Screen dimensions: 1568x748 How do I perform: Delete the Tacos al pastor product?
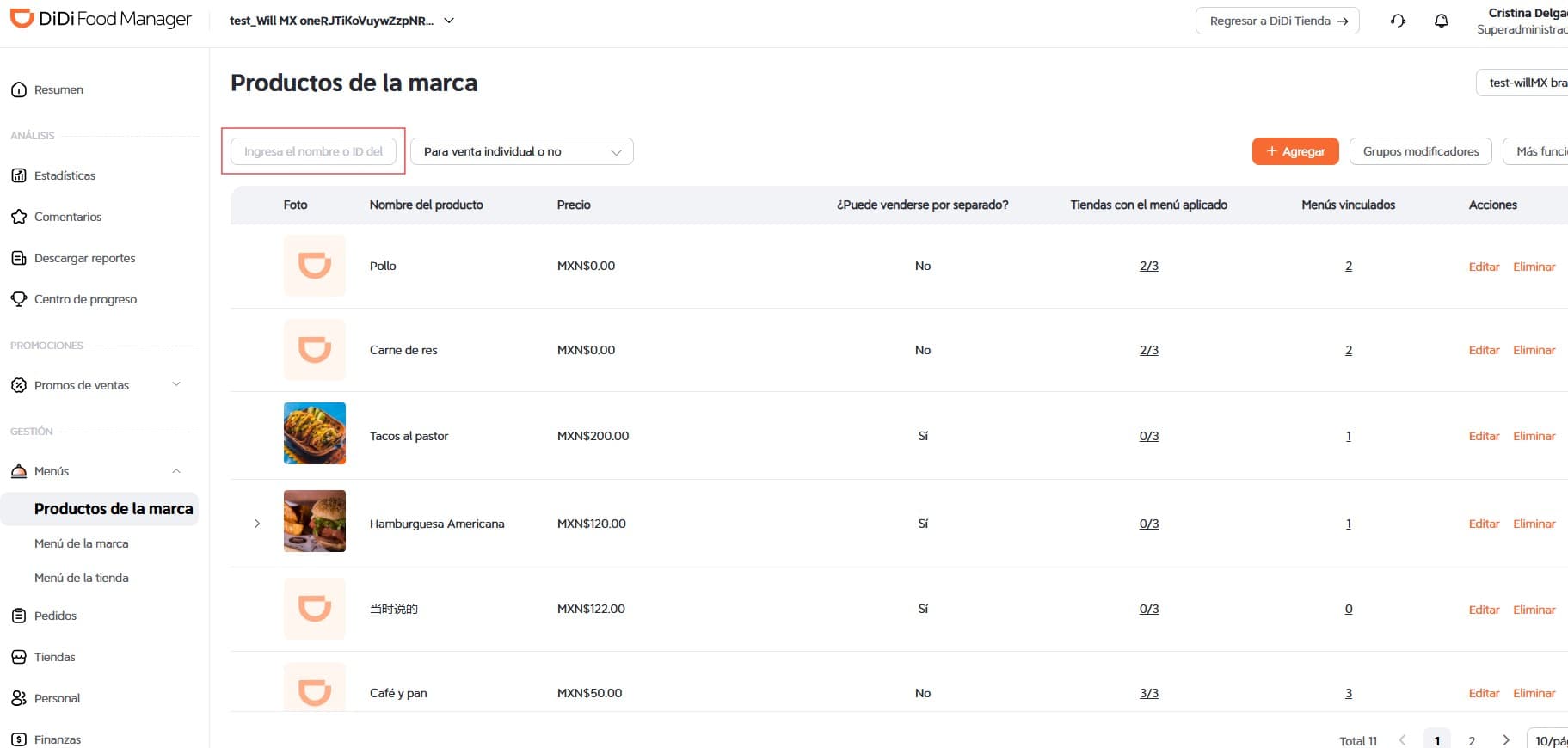coord(1534,436)
